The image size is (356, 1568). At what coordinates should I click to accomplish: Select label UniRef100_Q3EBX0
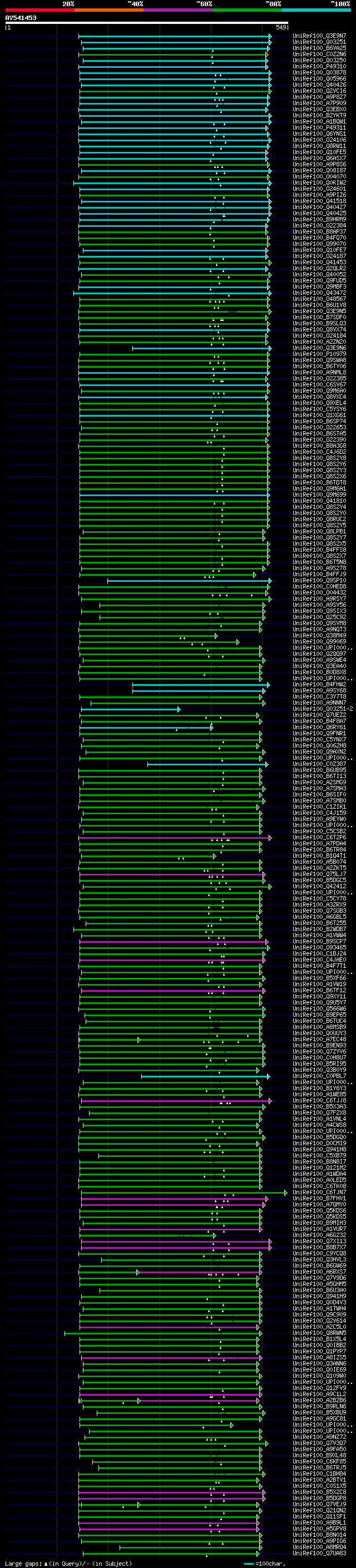(x=319, y=109)
